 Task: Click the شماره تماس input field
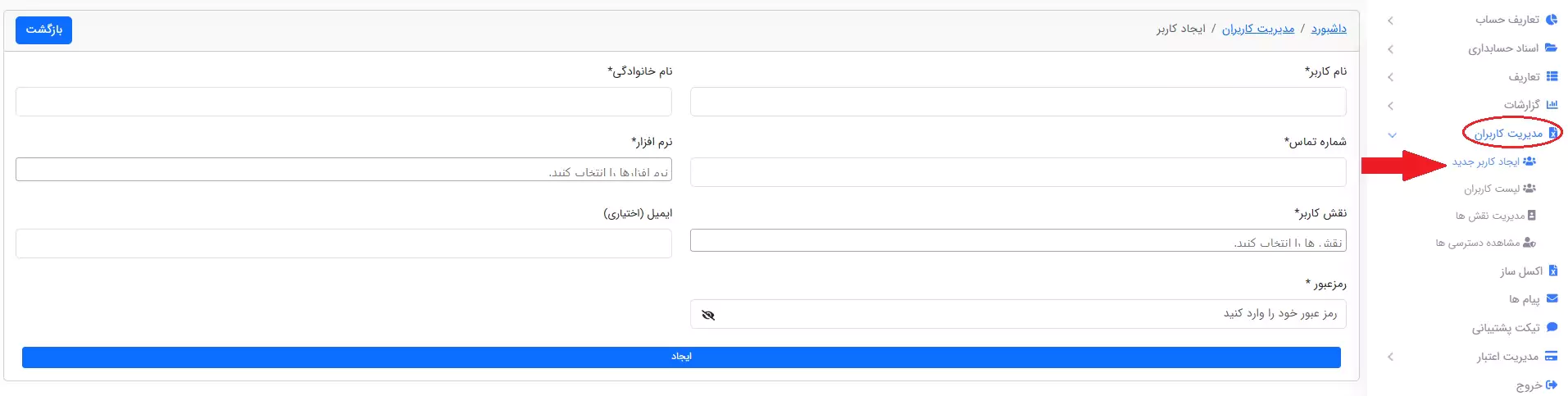[1018, 172]
